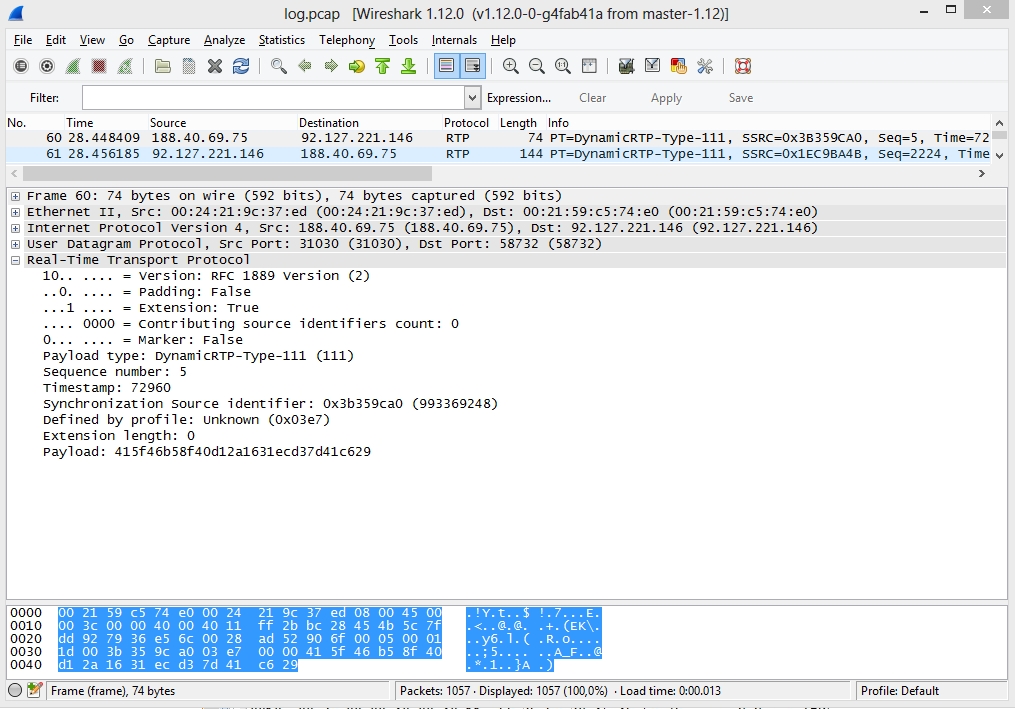Toggle packet list colorization
Screen dimensions: 1015x709
point(446,66)
